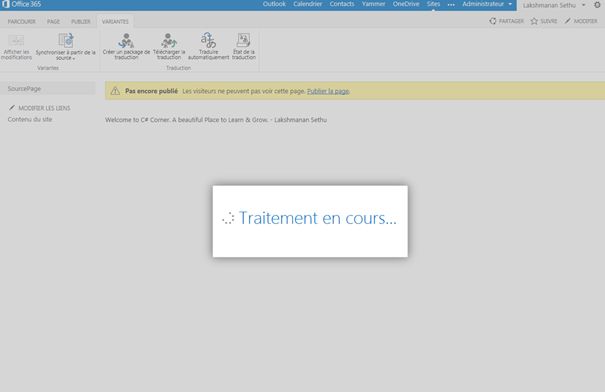Click MODIFIER LES LIENS pencil link

[39, 108]
